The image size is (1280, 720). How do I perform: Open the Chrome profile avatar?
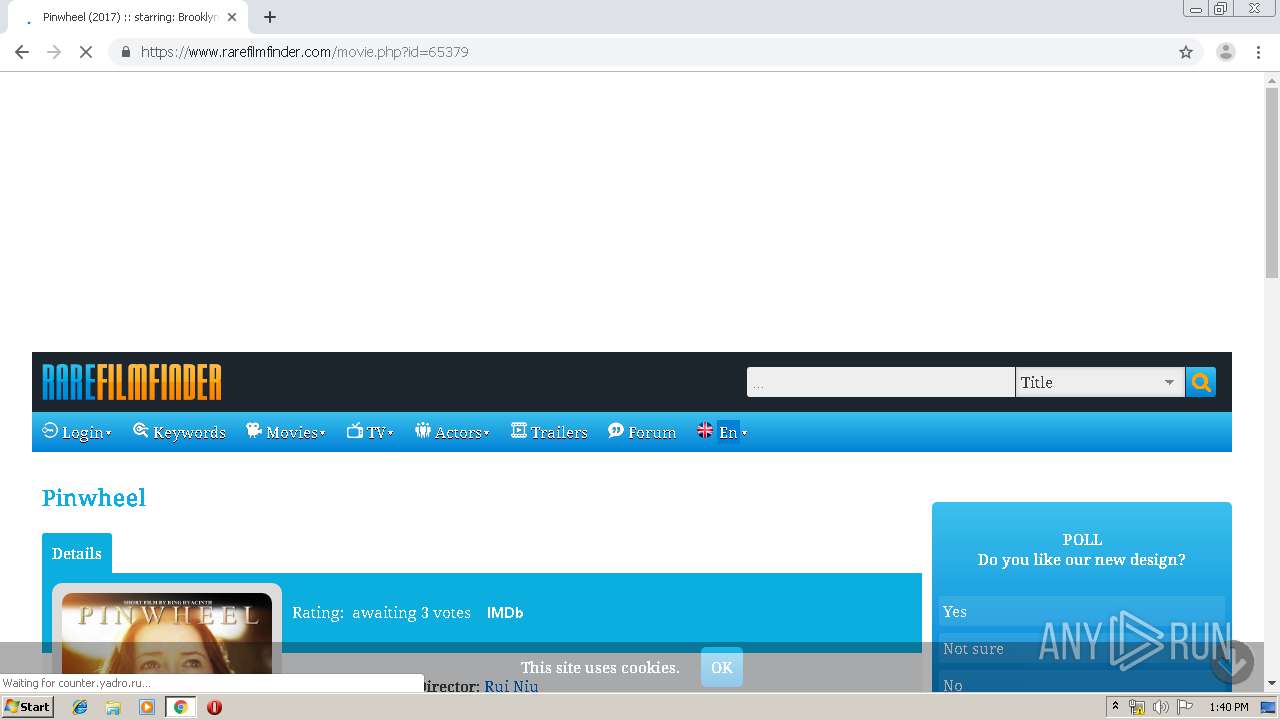1226,52
